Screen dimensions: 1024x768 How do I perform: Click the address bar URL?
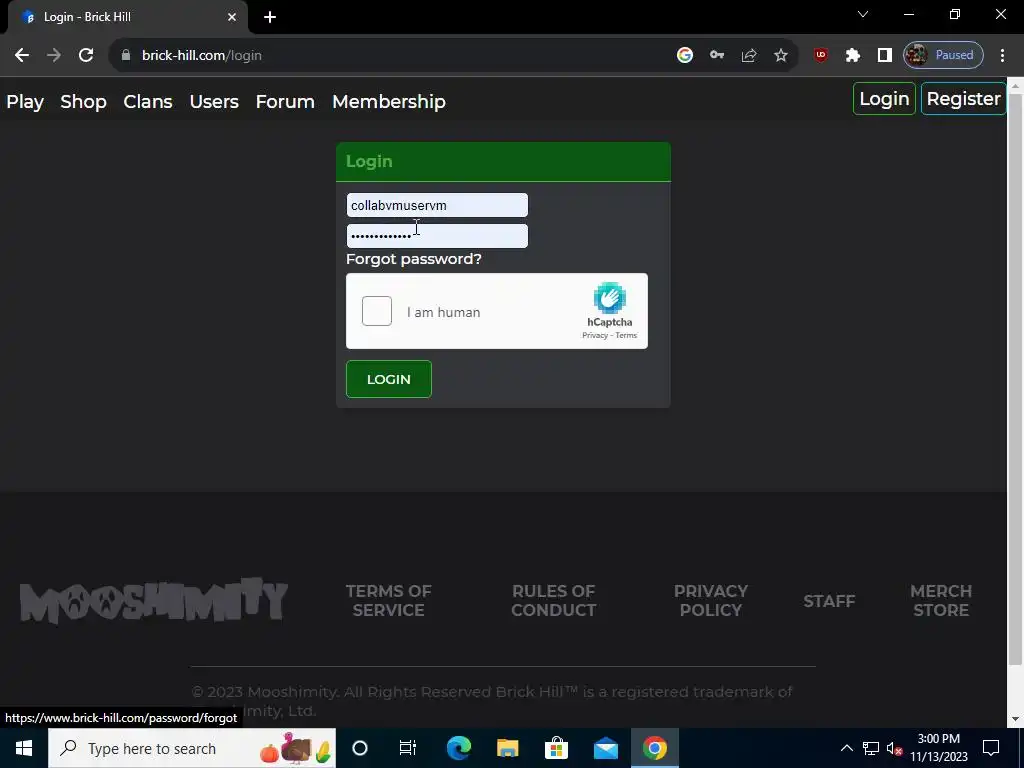[202, 56]
